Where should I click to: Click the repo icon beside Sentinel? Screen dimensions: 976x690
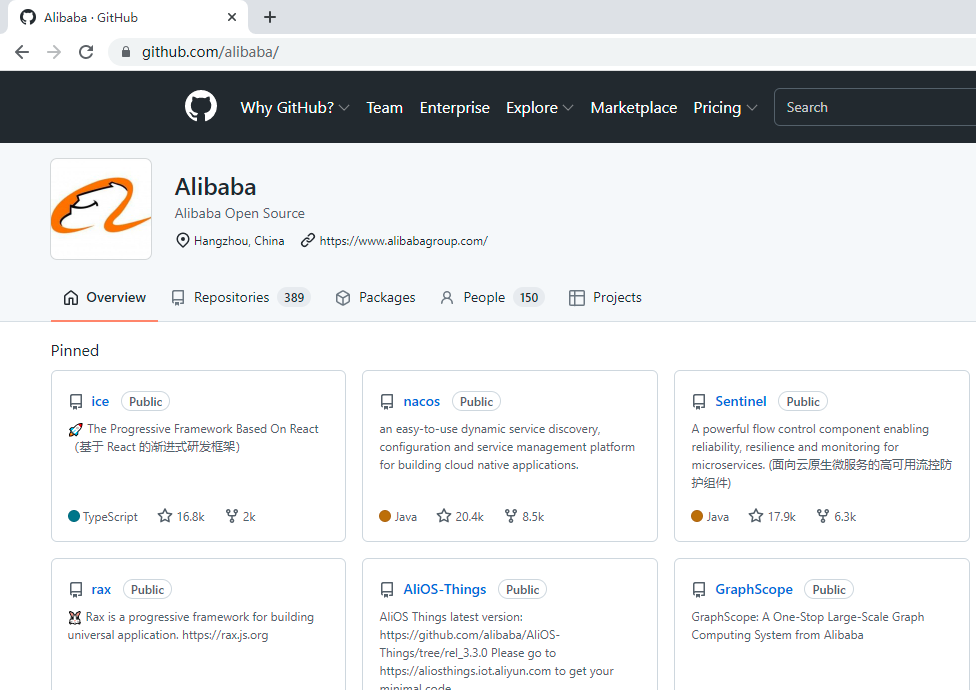[699, 402]
